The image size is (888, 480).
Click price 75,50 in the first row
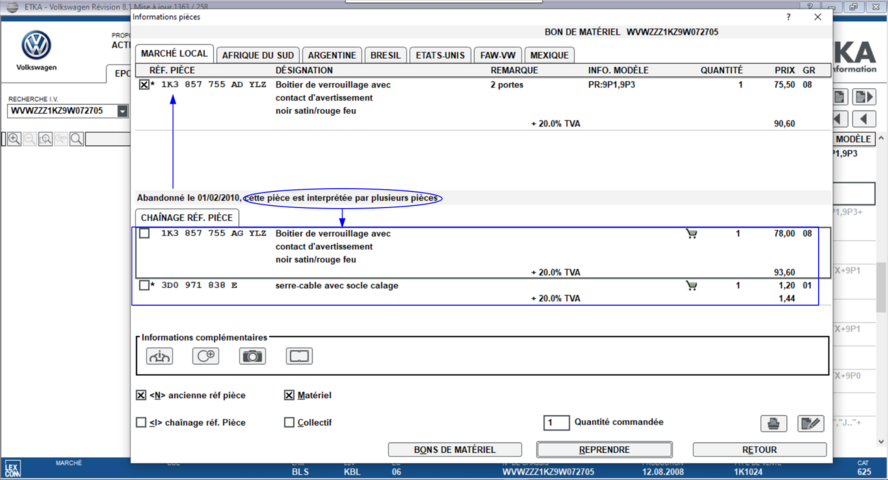click(x=784, y=84)
